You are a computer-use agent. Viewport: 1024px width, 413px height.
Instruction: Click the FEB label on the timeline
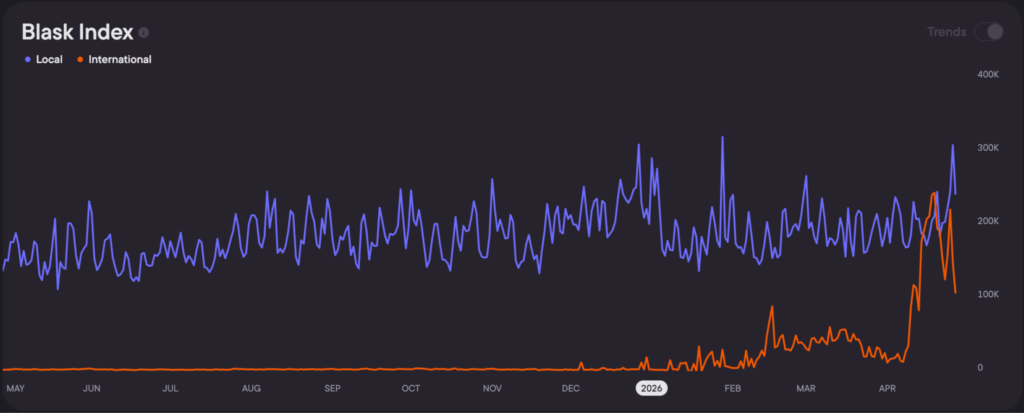click(733, 388)
